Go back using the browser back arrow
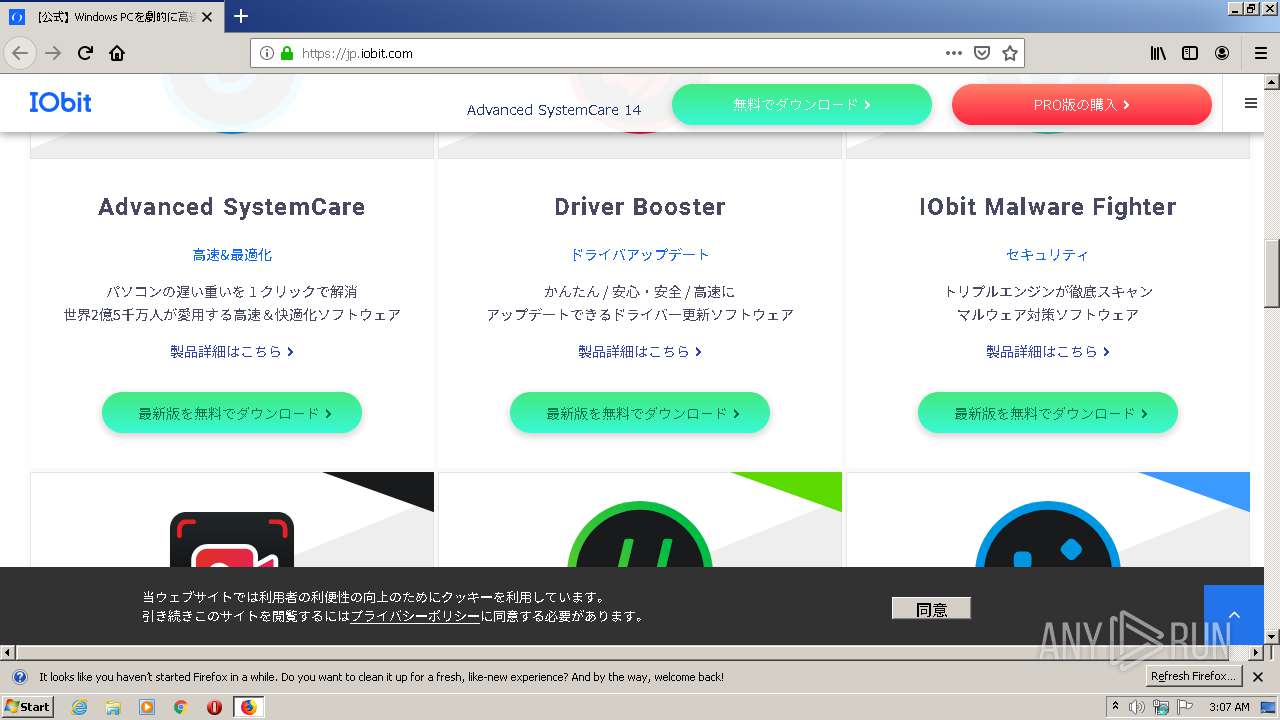 (x=20, y=53)
